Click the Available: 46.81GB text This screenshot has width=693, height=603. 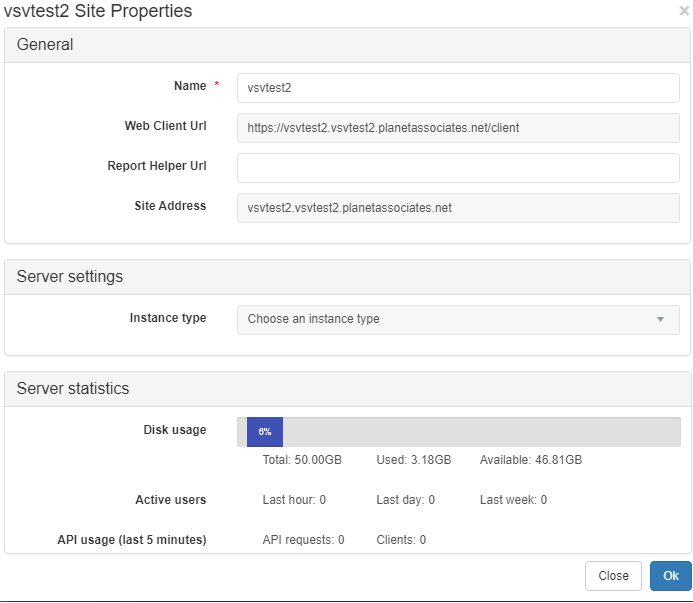click(x=531, y=460)
